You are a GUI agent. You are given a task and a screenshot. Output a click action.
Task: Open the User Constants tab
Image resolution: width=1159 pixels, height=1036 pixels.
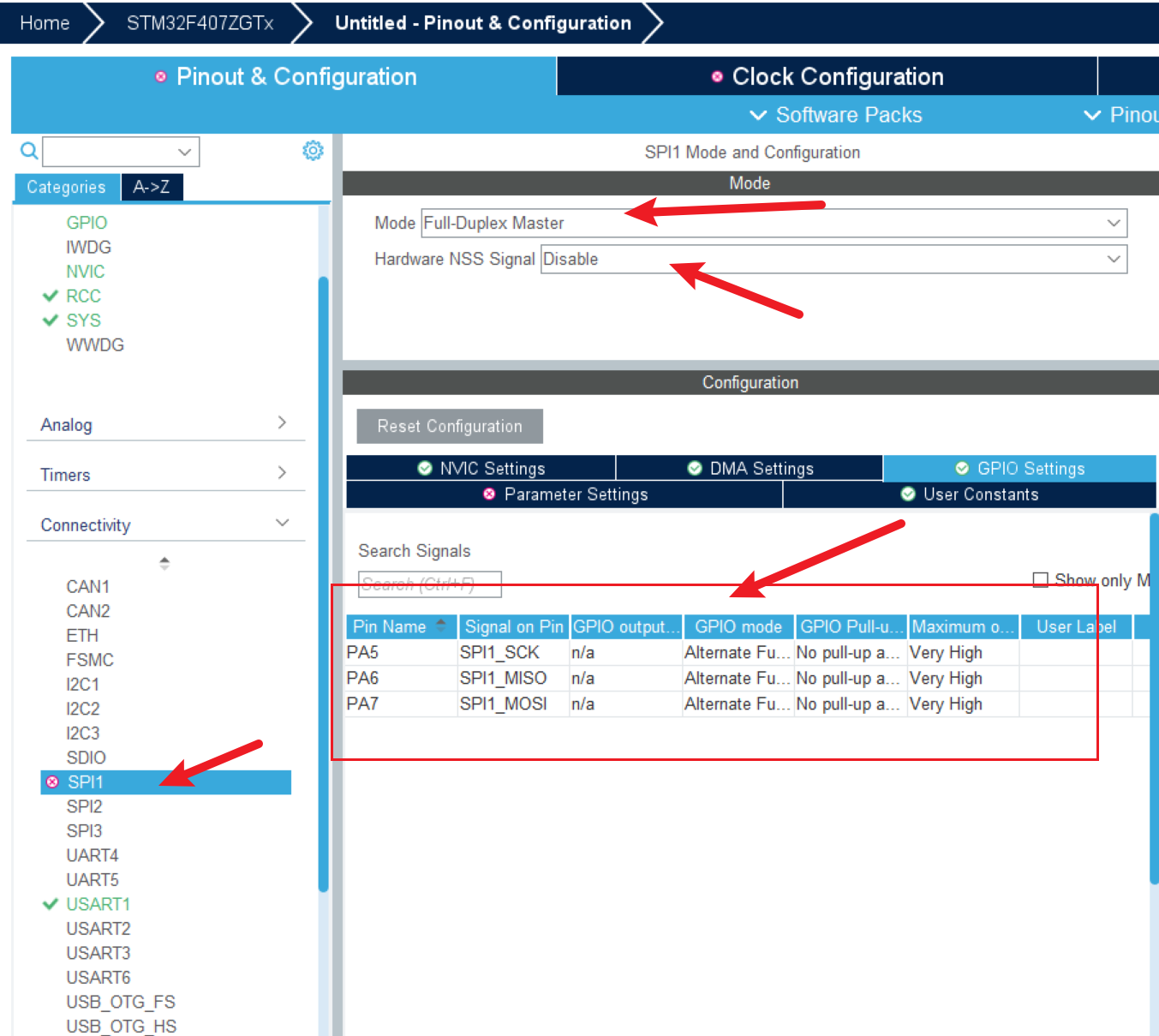click(970, 494)
